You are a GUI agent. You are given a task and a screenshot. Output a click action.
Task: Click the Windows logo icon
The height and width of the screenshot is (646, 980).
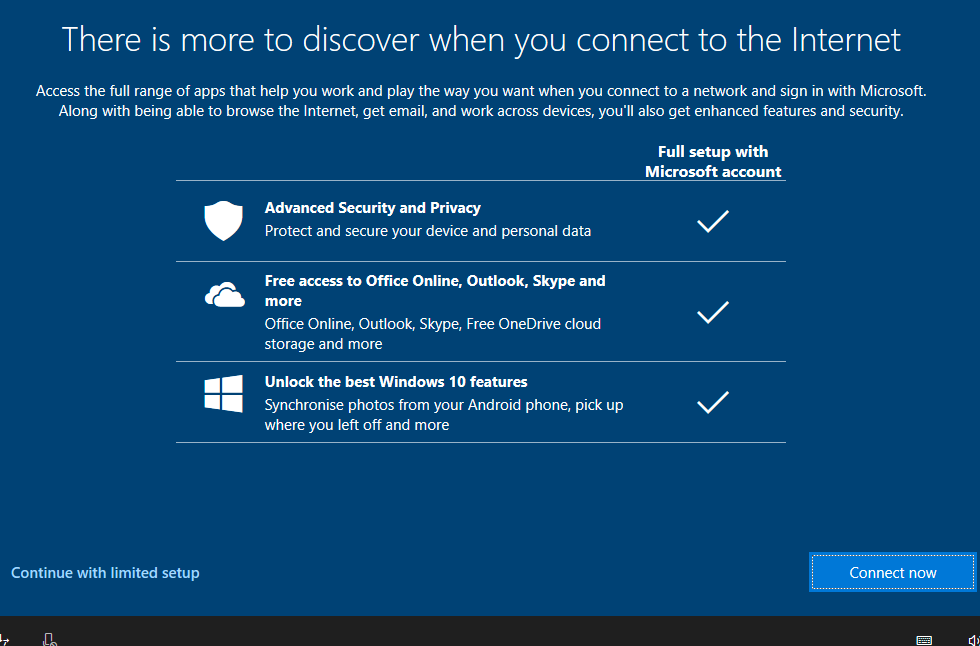224,394
